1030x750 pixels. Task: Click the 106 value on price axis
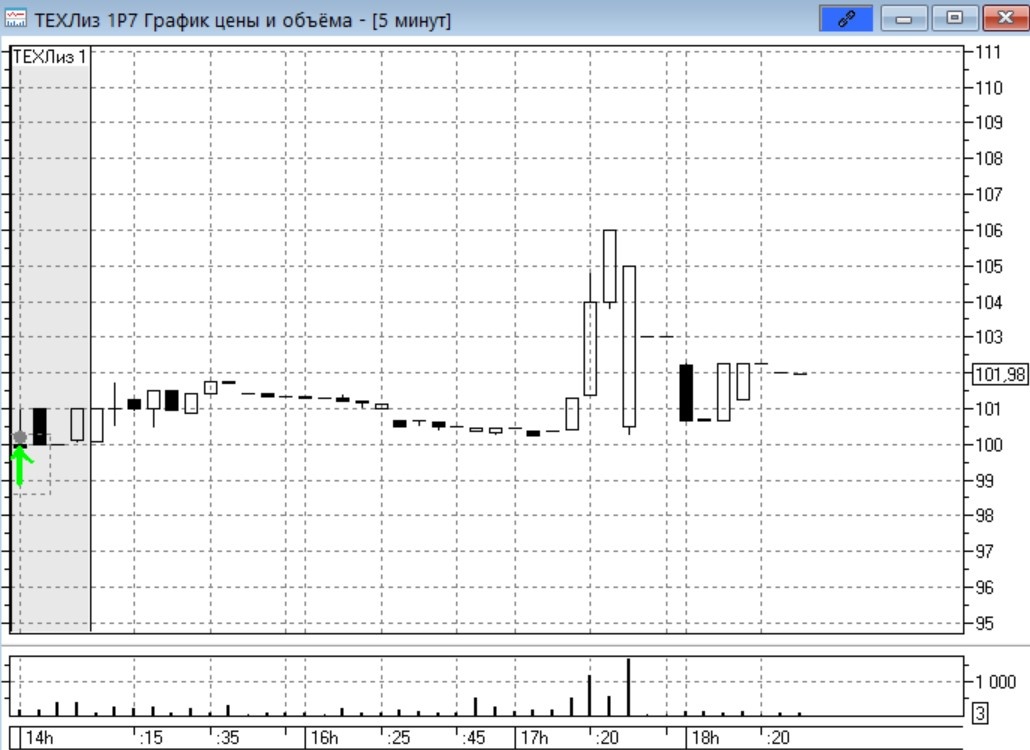point(988,231)
